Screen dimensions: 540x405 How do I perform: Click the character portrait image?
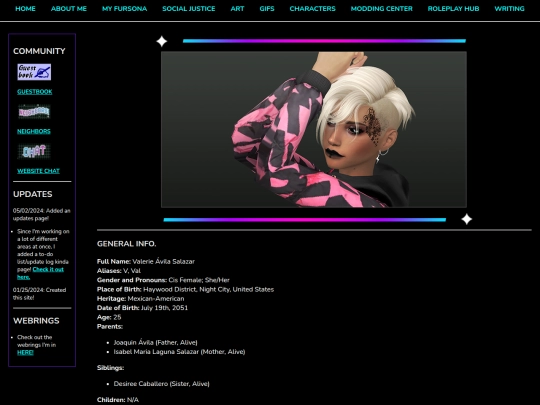[314, 129]
